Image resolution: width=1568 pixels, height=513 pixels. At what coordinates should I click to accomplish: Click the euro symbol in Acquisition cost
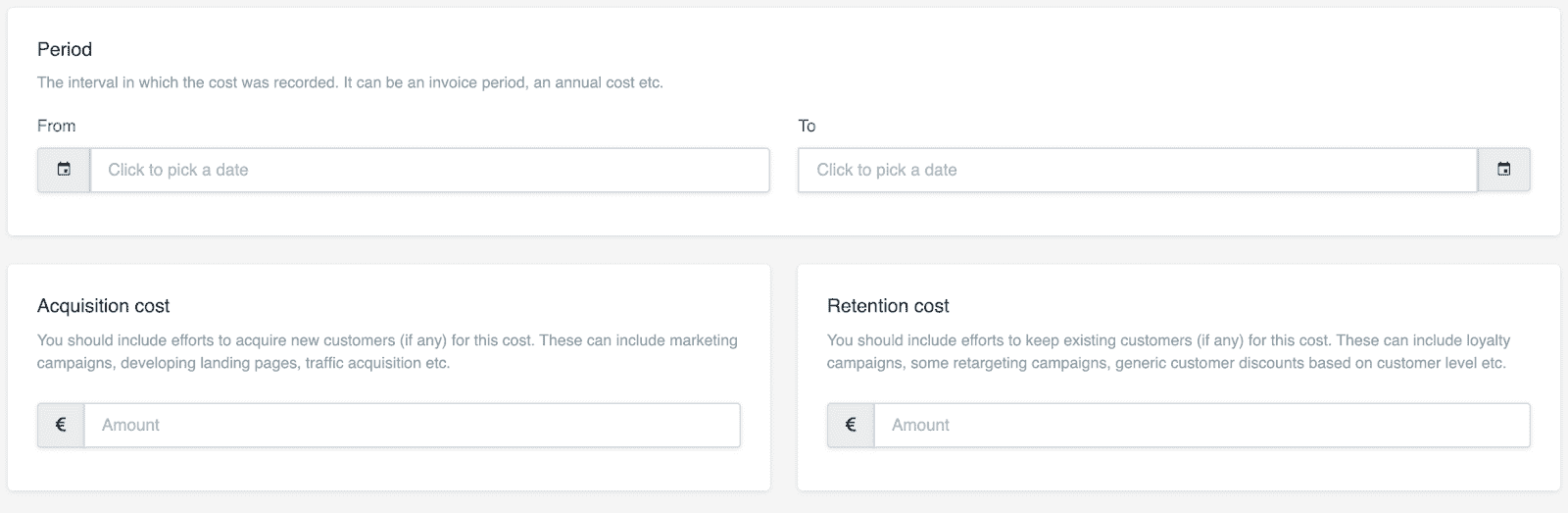61,425
